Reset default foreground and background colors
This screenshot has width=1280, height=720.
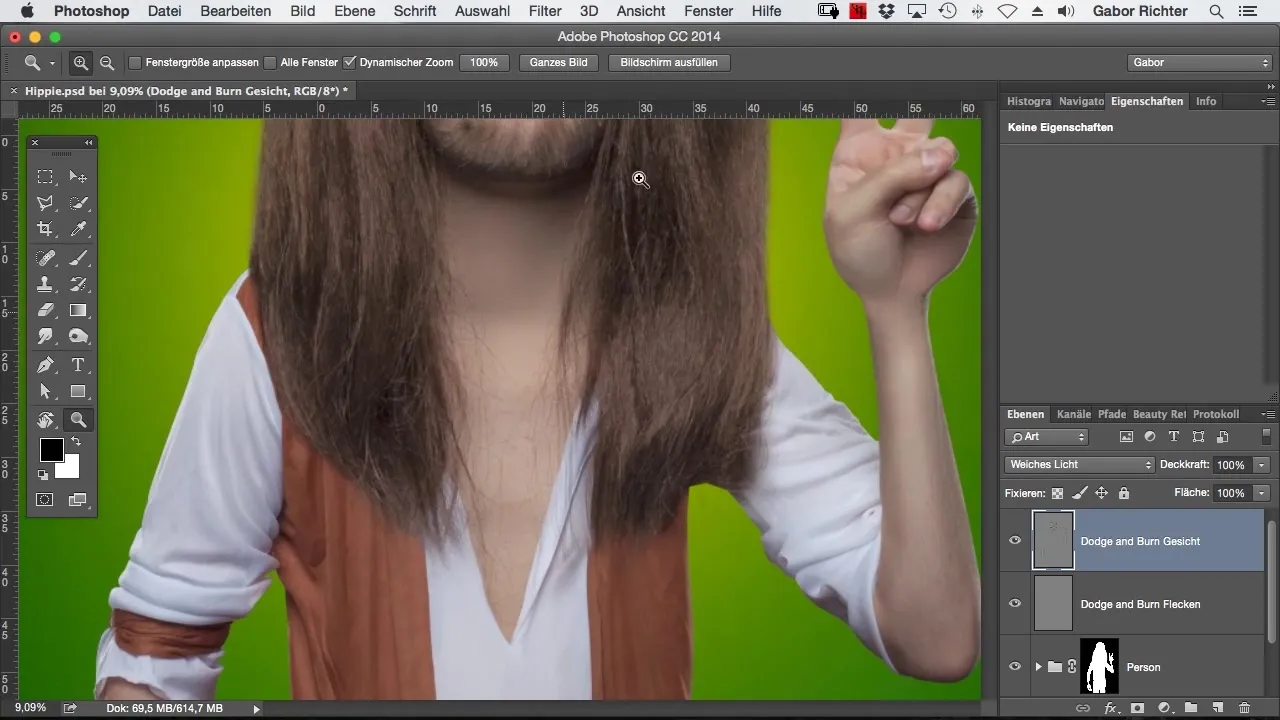(43, 475)
